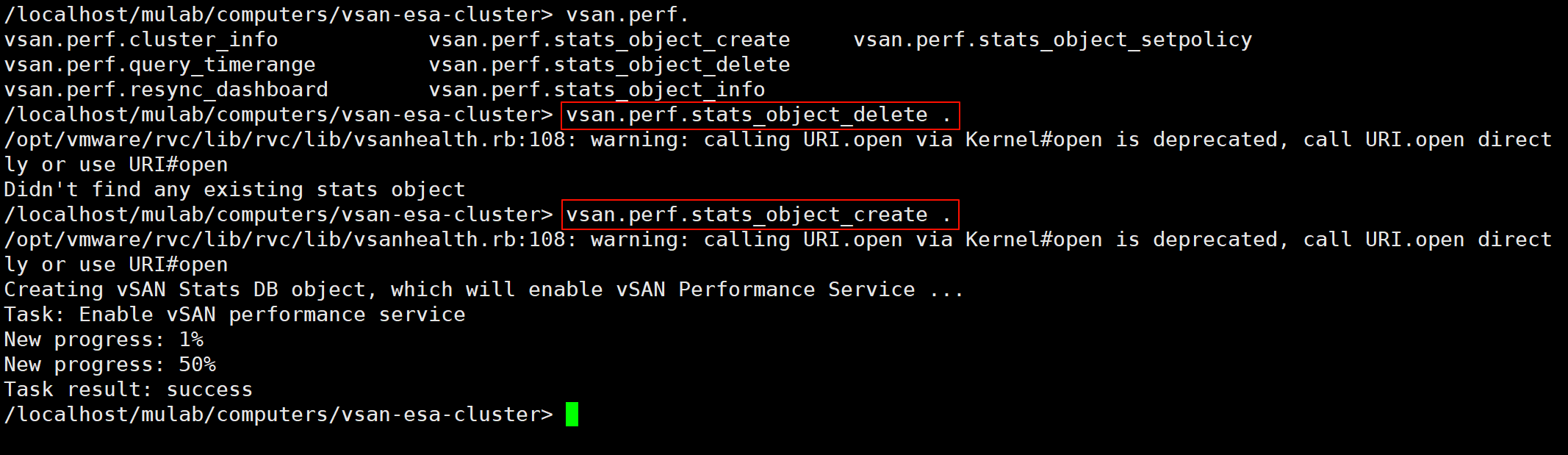1568x455 pixels.
Task: Click the "Task result: success" line
Action: pos(129,390)
